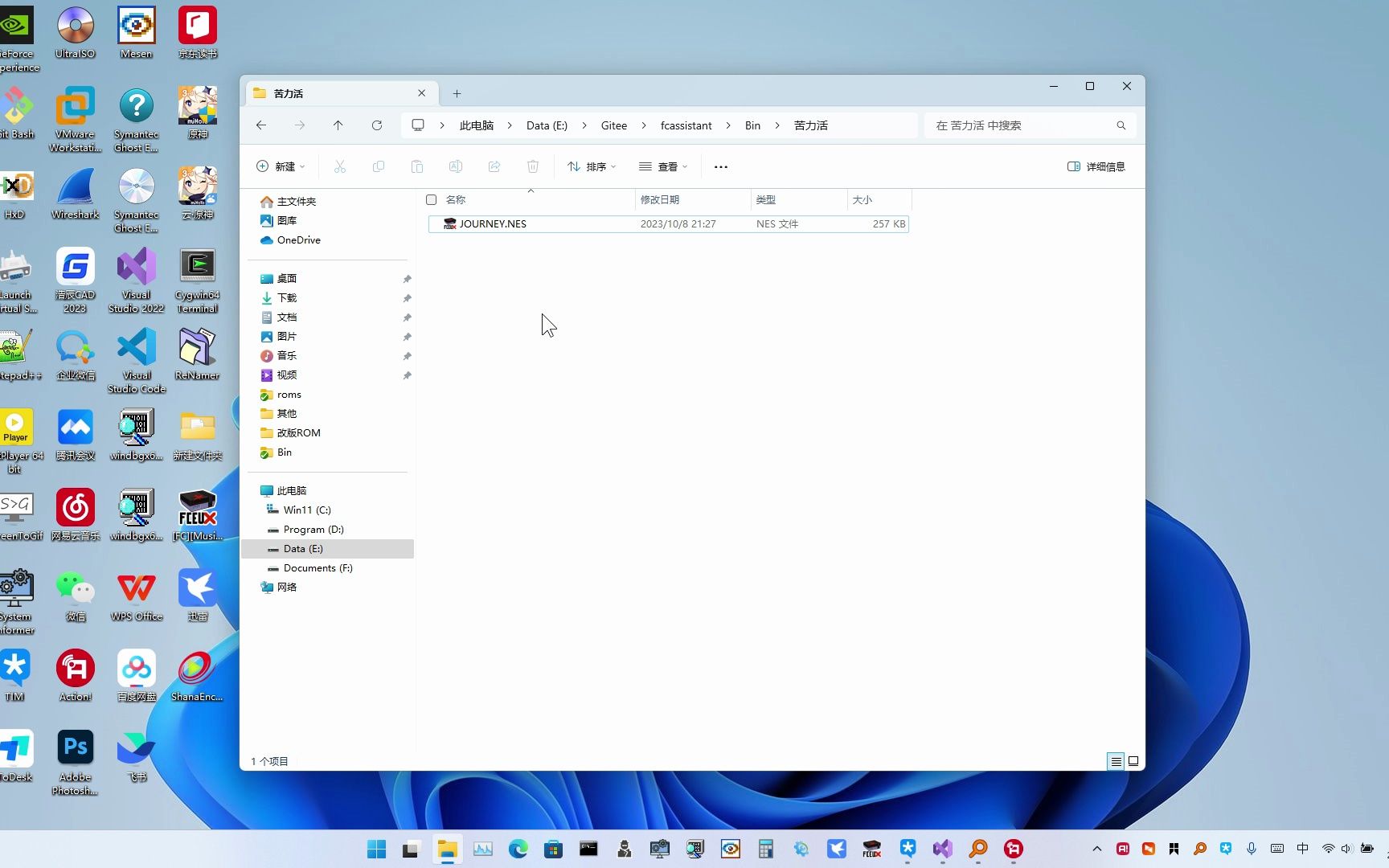The image size is (1389, 868).
Task: Click the Gitee breadcrumb
Action: (614, 125)
